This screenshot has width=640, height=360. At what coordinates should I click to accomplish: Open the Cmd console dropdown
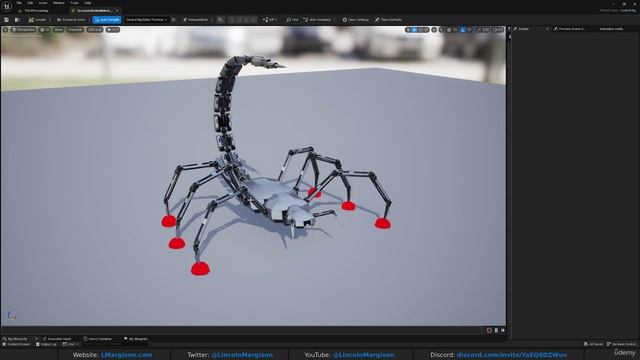click(x=70, y=344)
